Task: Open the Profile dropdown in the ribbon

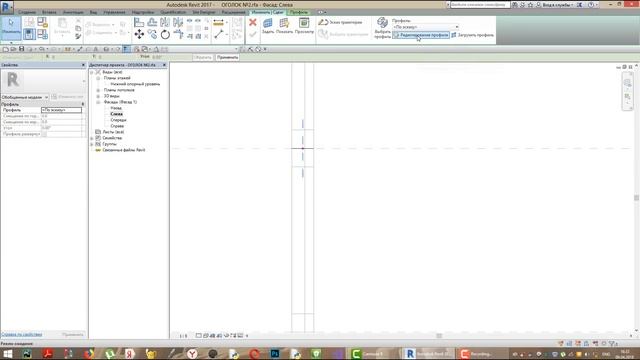Action: [426, 27]
